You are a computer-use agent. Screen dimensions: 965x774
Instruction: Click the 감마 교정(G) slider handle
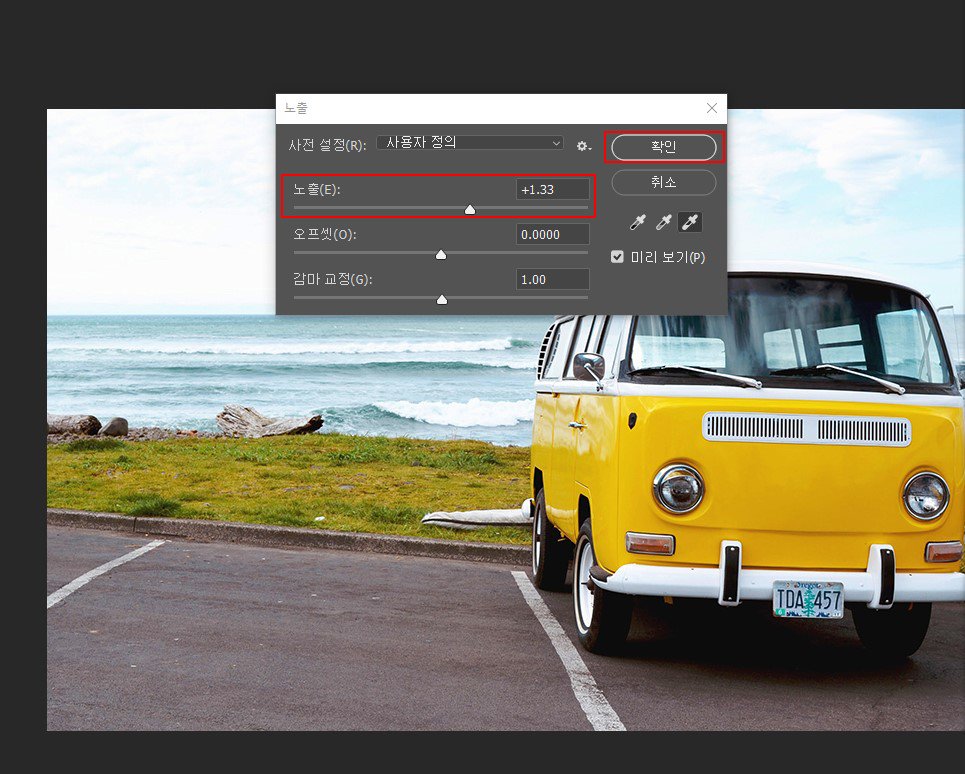coord(441,300)
